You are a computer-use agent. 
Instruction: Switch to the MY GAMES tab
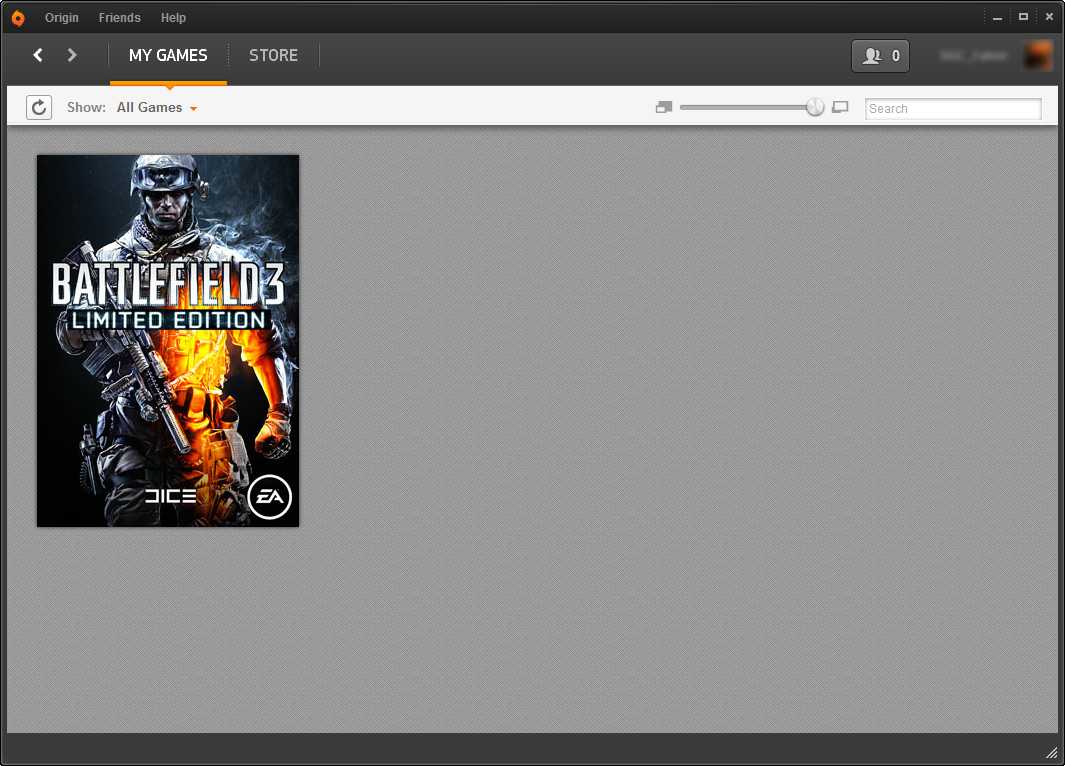[168, 56]
